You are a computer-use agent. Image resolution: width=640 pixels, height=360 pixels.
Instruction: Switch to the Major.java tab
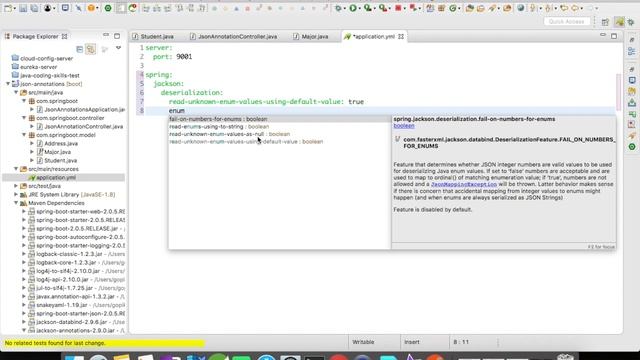311,36
